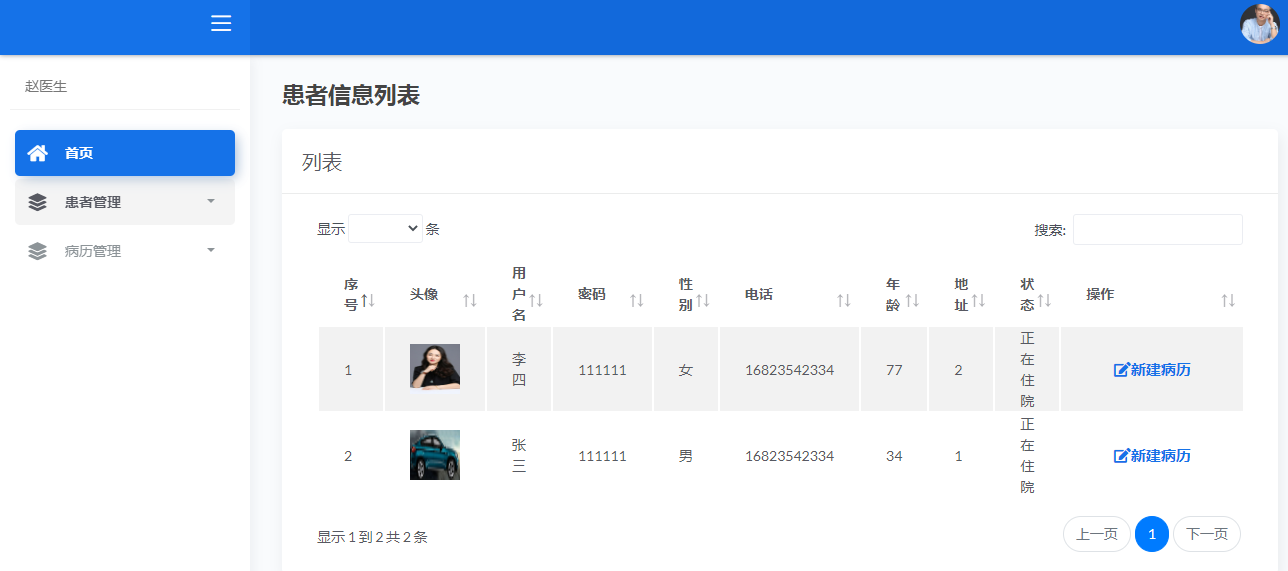Image resolution: width=1288 pixels, height=571 pixels.
Task: Click 新建病历 link for 张三
Action: (x=1152, y=456)
